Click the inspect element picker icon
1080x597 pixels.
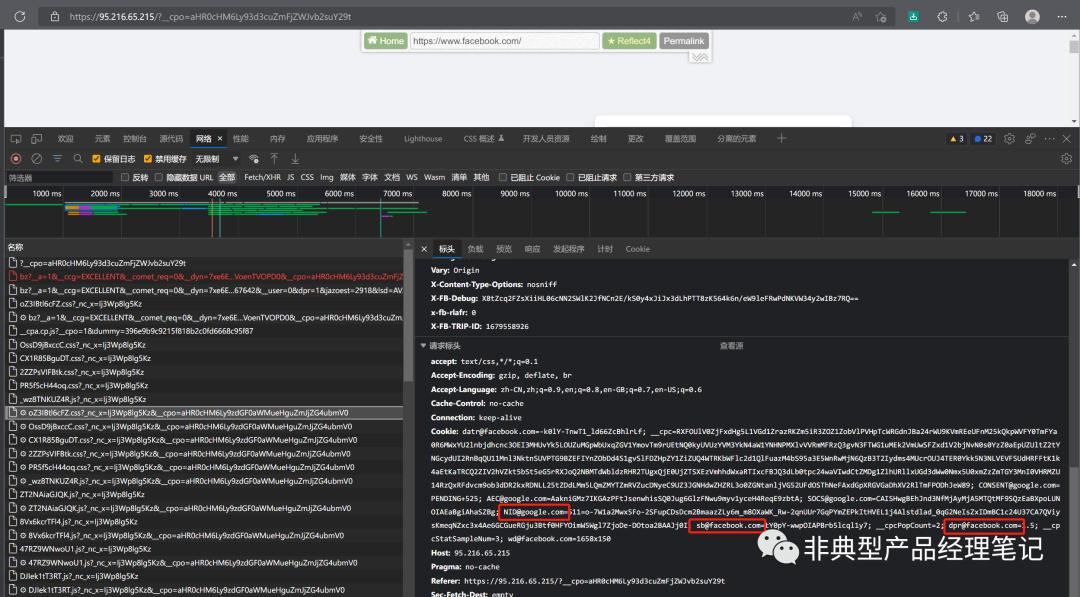pyautogui.click(x=16, y=138)
